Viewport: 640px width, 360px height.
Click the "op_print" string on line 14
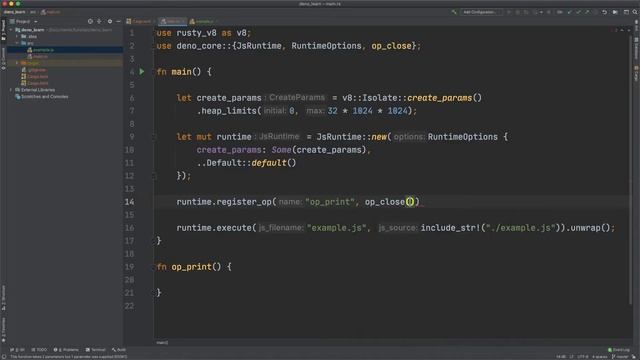pos(330,202)
